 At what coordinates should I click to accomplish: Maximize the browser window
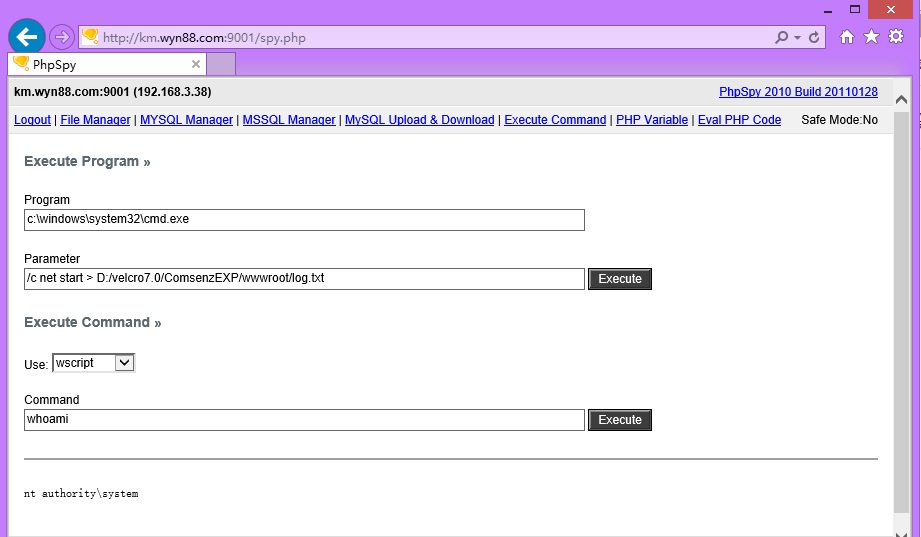(855, 9)
